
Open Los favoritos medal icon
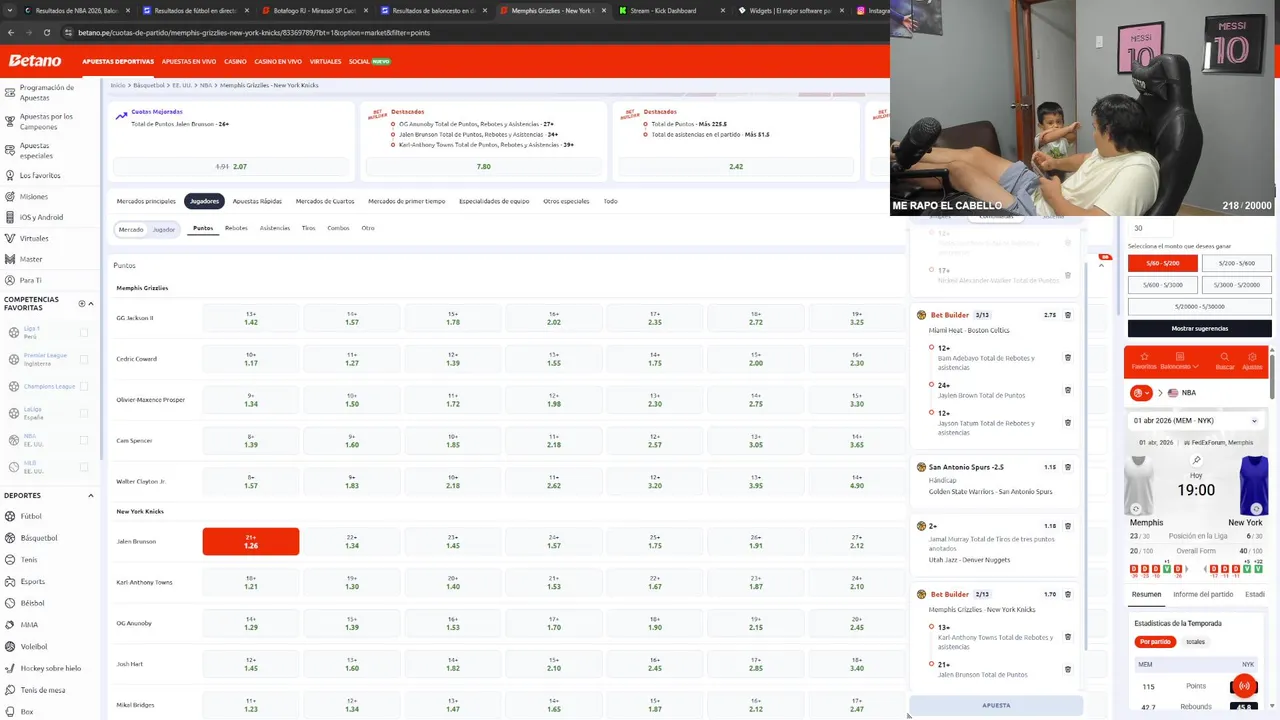click(9, 175)
